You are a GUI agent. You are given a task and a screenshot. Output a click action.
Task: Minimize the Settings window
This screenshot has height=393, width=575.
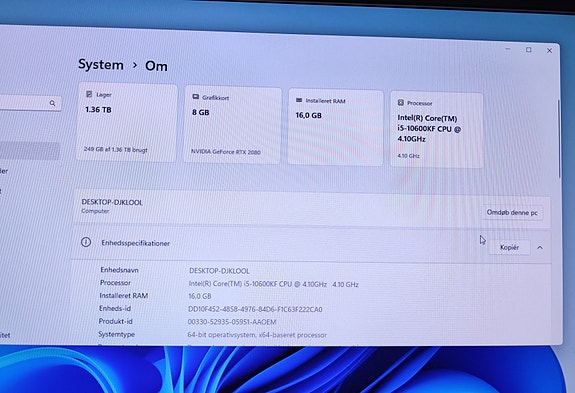tap(508, 49)
